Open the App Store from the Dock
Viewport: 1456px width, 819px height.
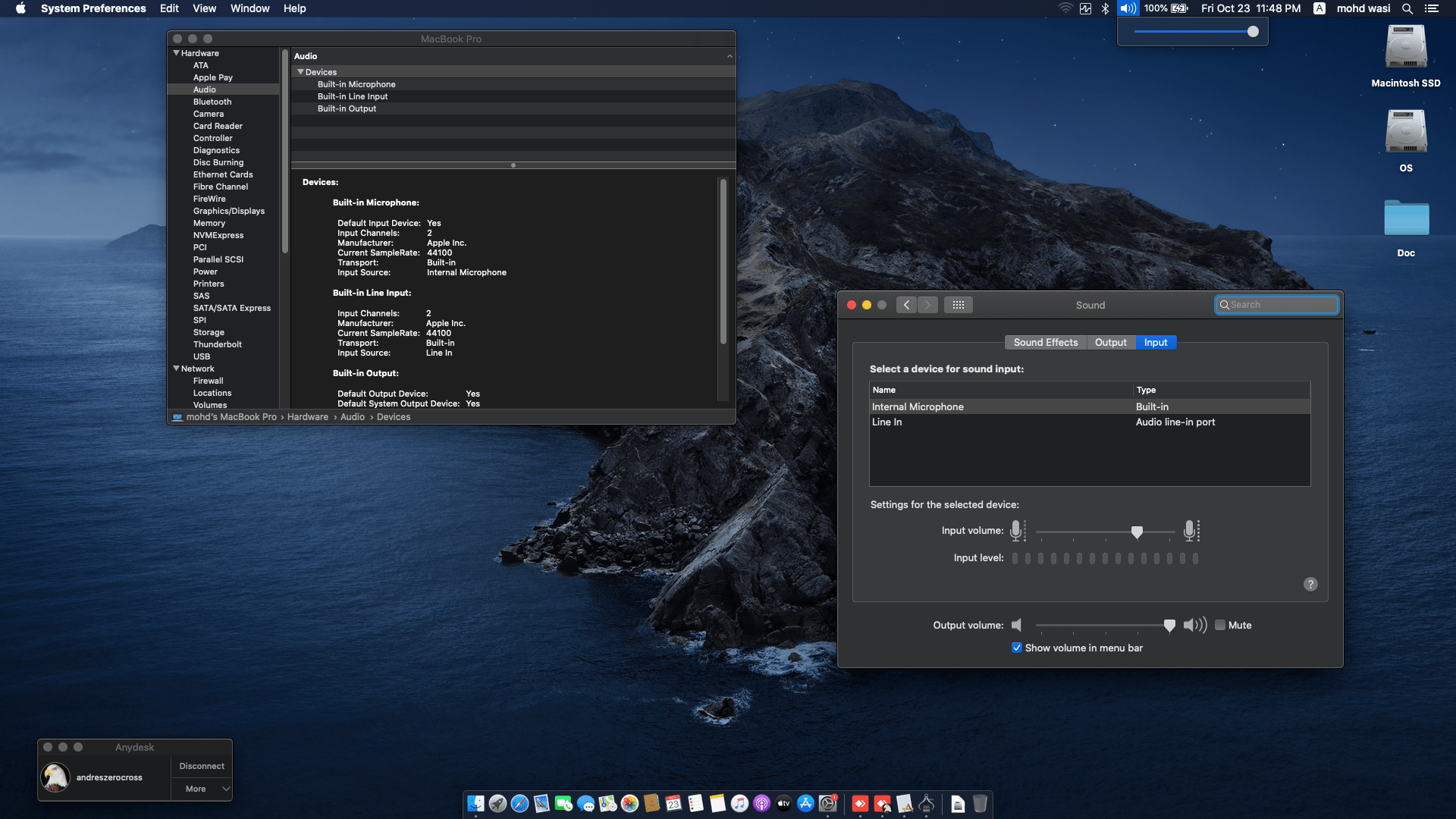pos(806,804)
